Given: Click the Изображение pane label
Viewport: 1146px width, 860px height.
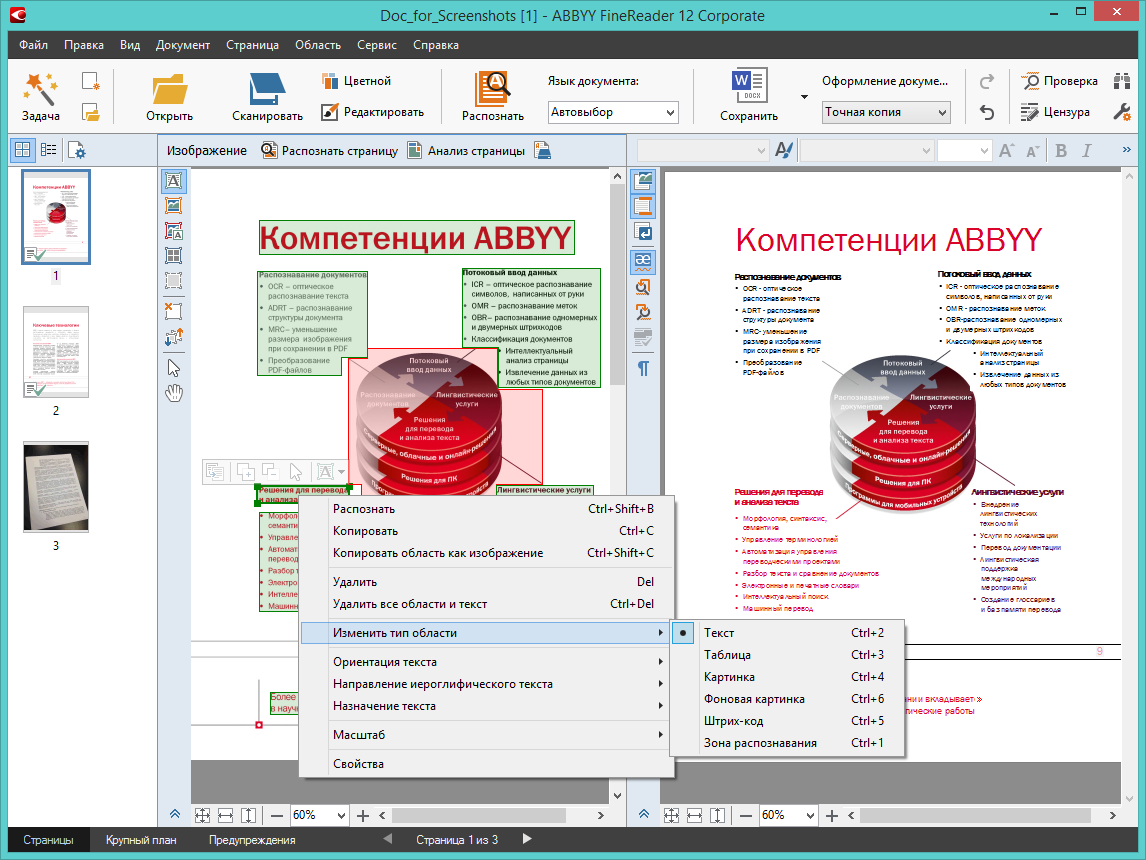Looking at the screenshot, I should click(x=207, y=151).
